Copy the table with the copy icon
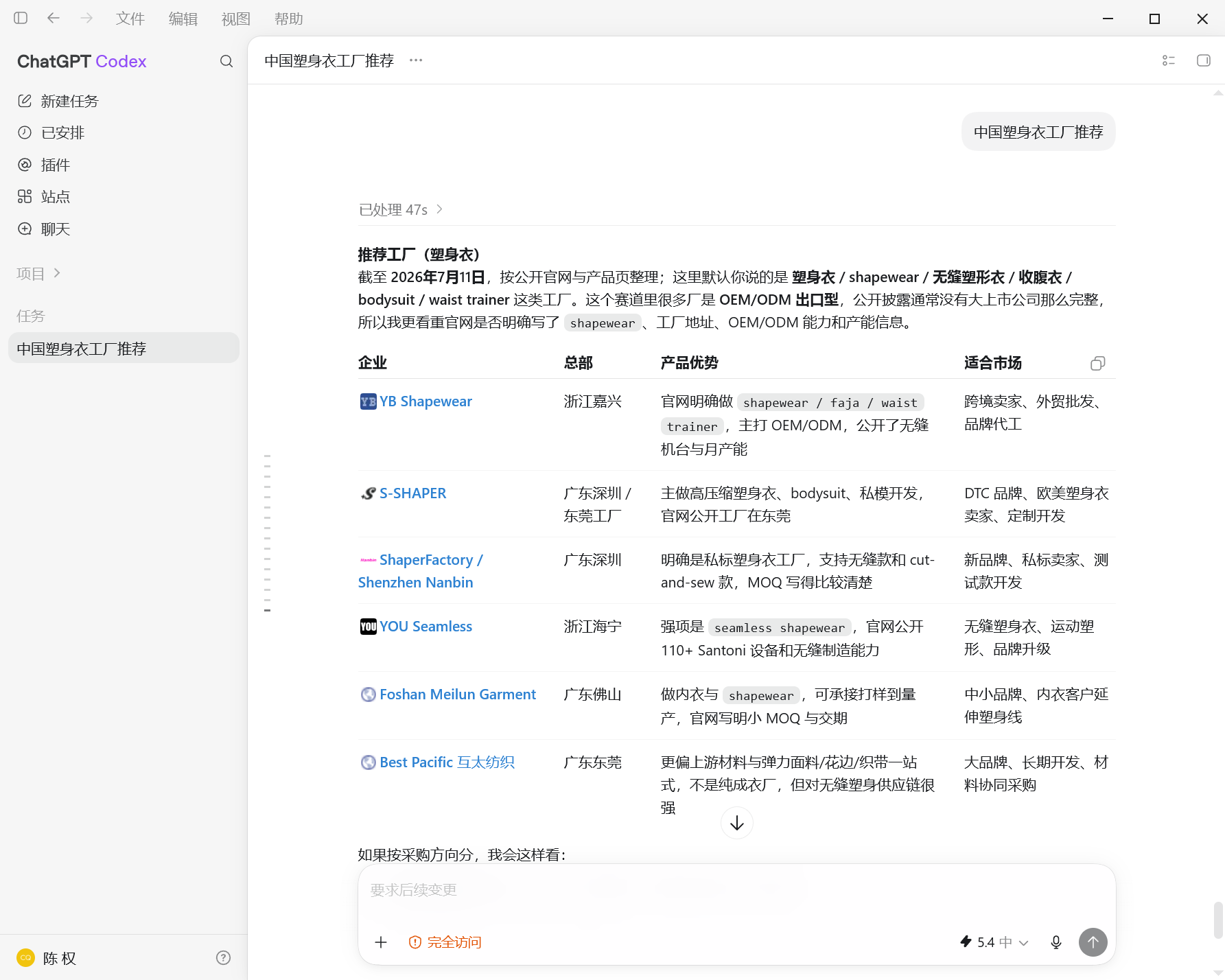Viewport: 1225px width, 980px height. [x=1098, y=363]
